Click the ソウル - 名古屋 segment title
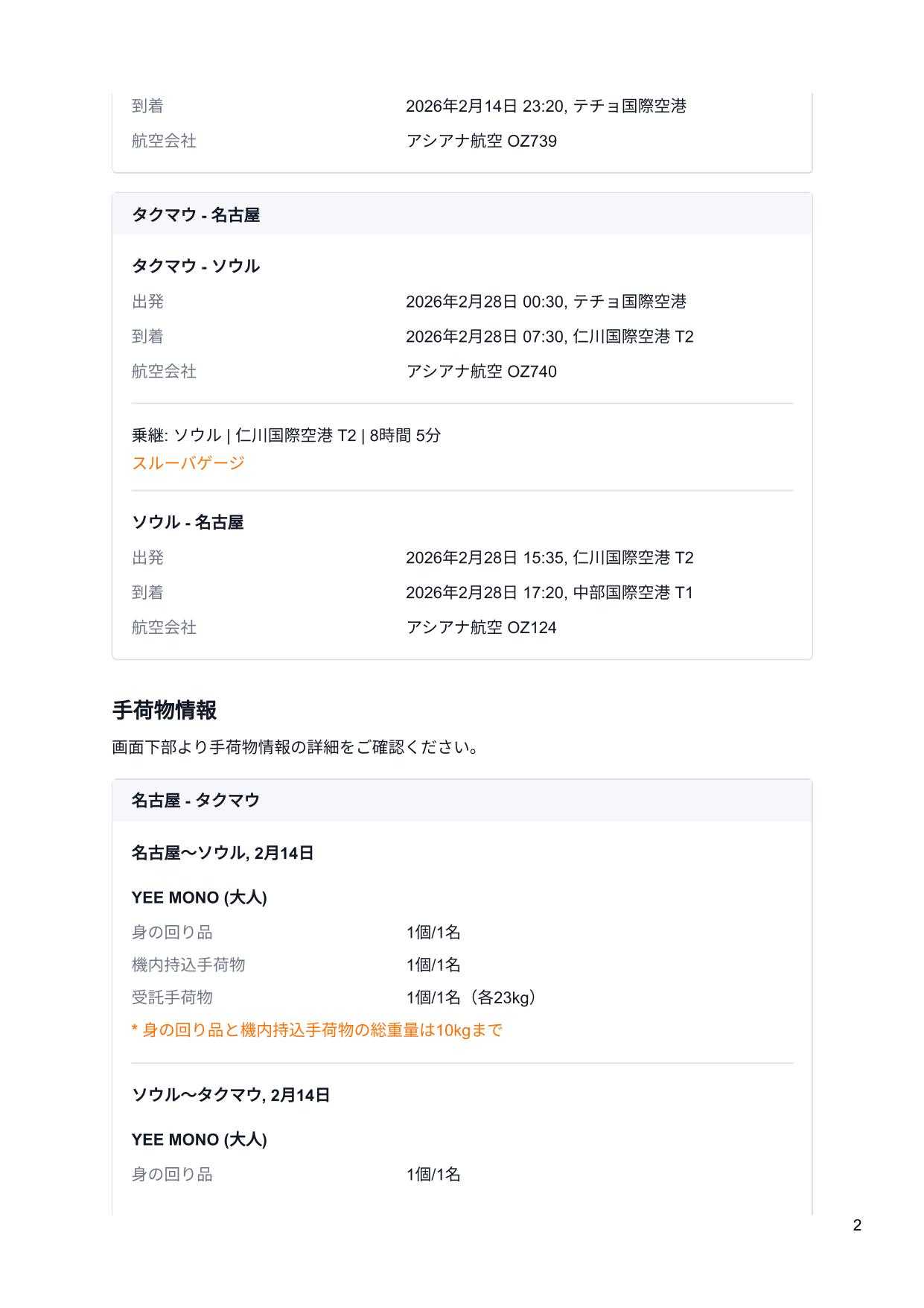This screenshot has height=1308, width=924. [188, 522]
